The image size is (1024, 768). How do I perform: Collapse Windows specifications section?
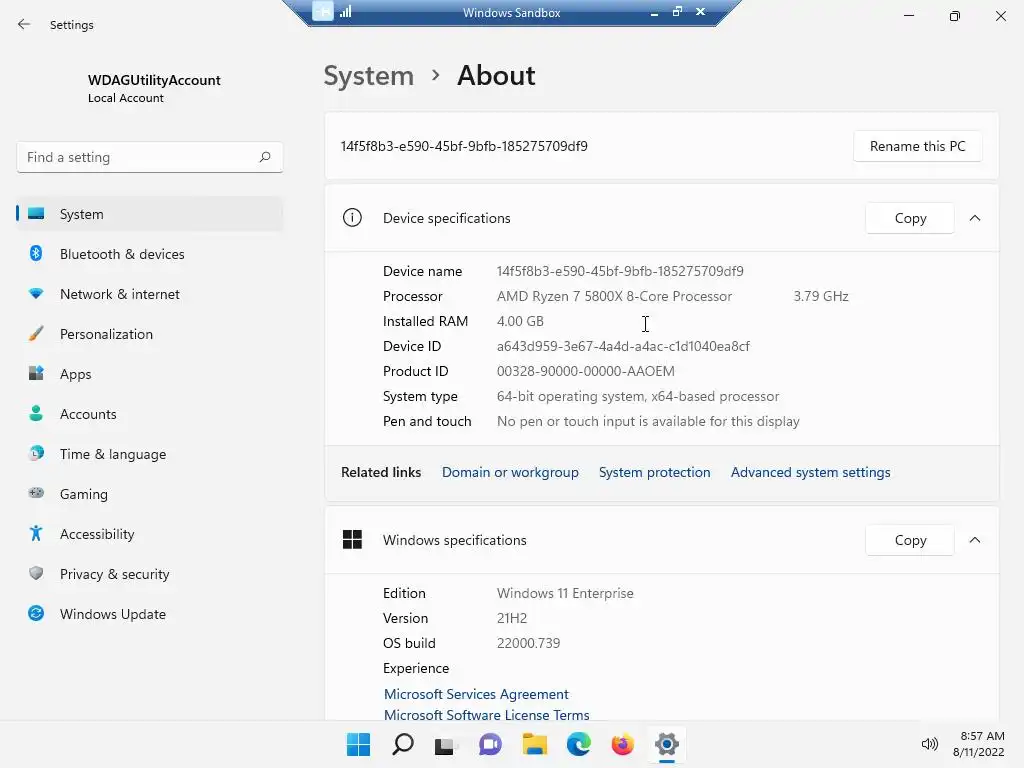(974, 540)
